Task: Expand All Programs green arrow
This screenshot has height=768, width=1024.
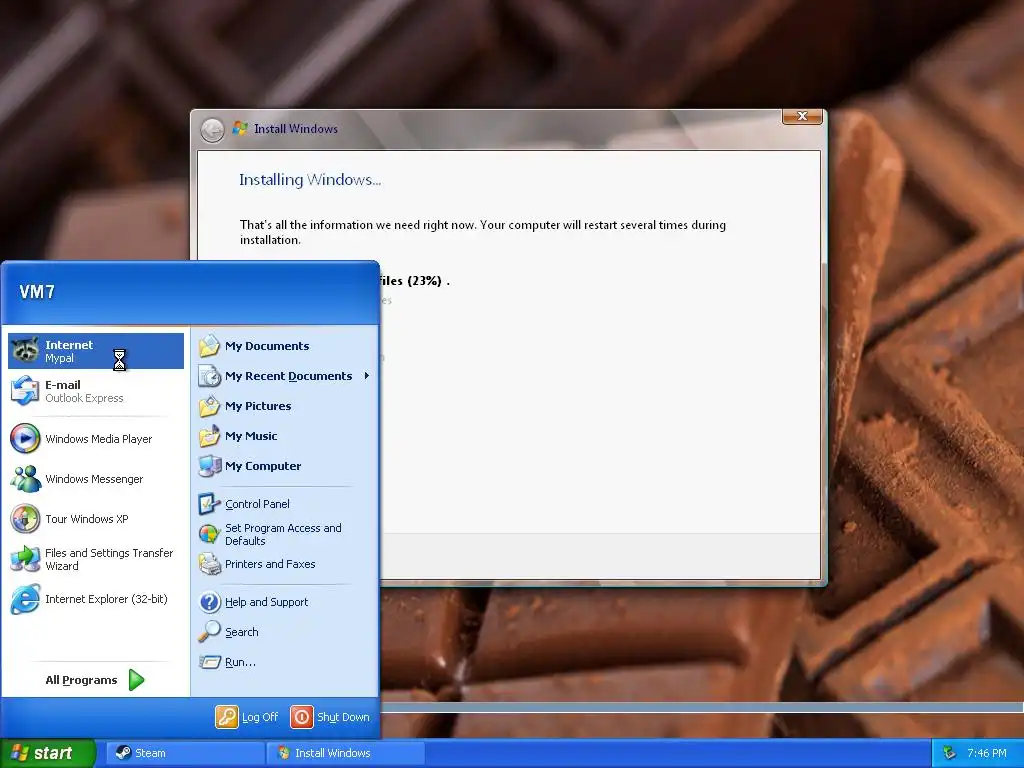Action: 136,680
